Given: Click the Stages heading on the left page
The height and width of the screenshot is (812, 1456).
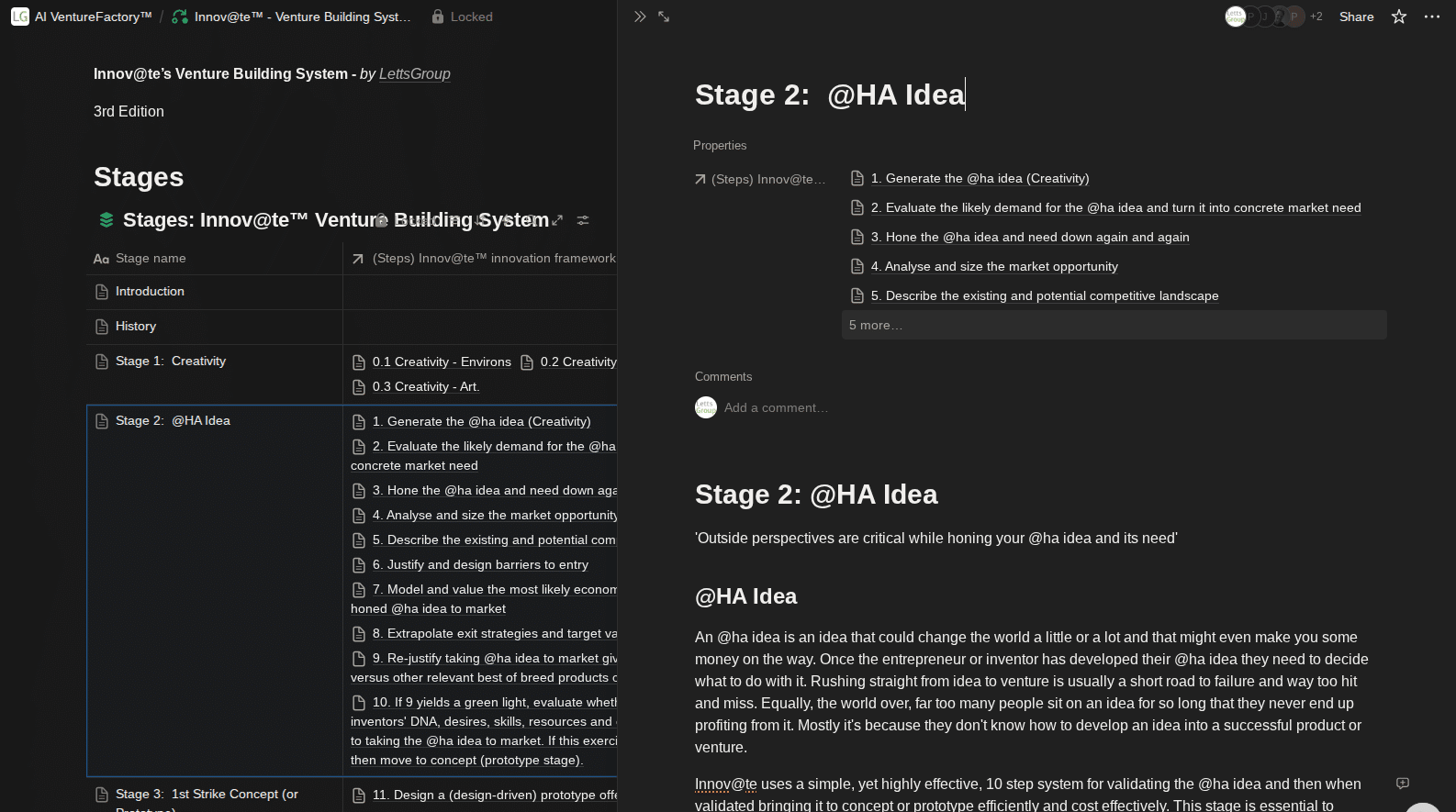Looking at the screenshot, I should [139, 177].
